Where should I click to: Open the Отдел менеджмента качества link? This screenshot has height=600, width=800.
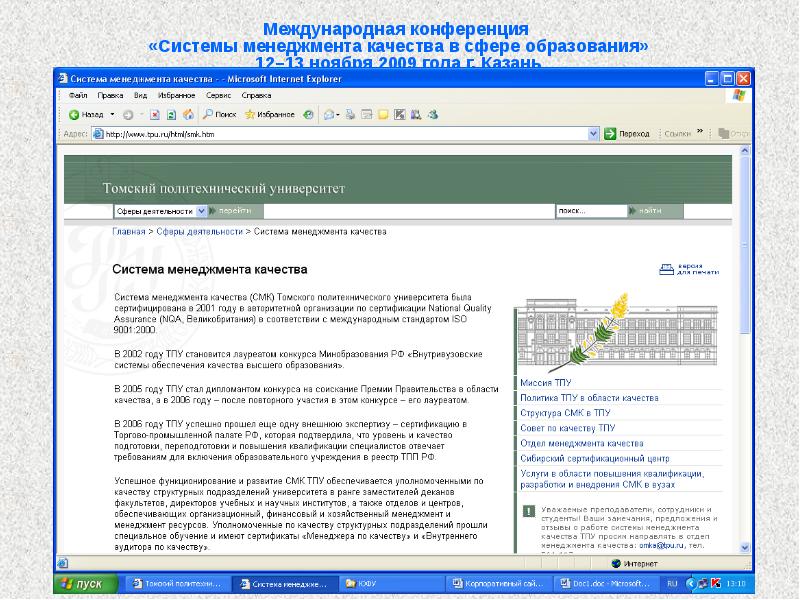coord(581,443)
